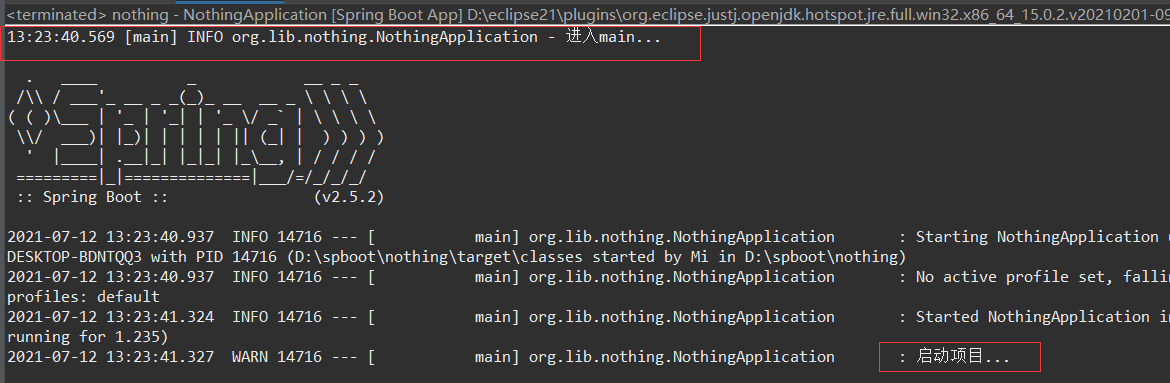Select the WARN level label in last log line
Screen dimensions: 1170x383
(250, 357)
